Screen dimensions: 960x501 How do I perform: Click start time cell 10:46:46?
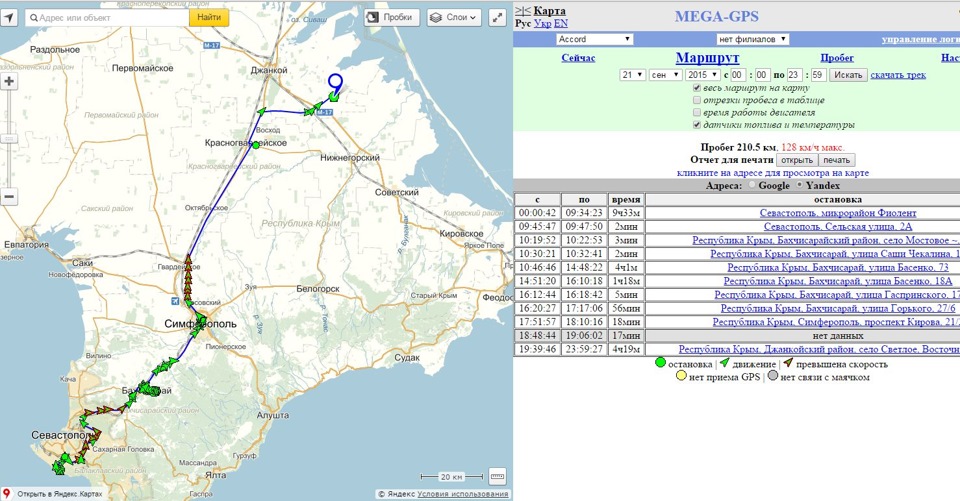coord(537,267)
